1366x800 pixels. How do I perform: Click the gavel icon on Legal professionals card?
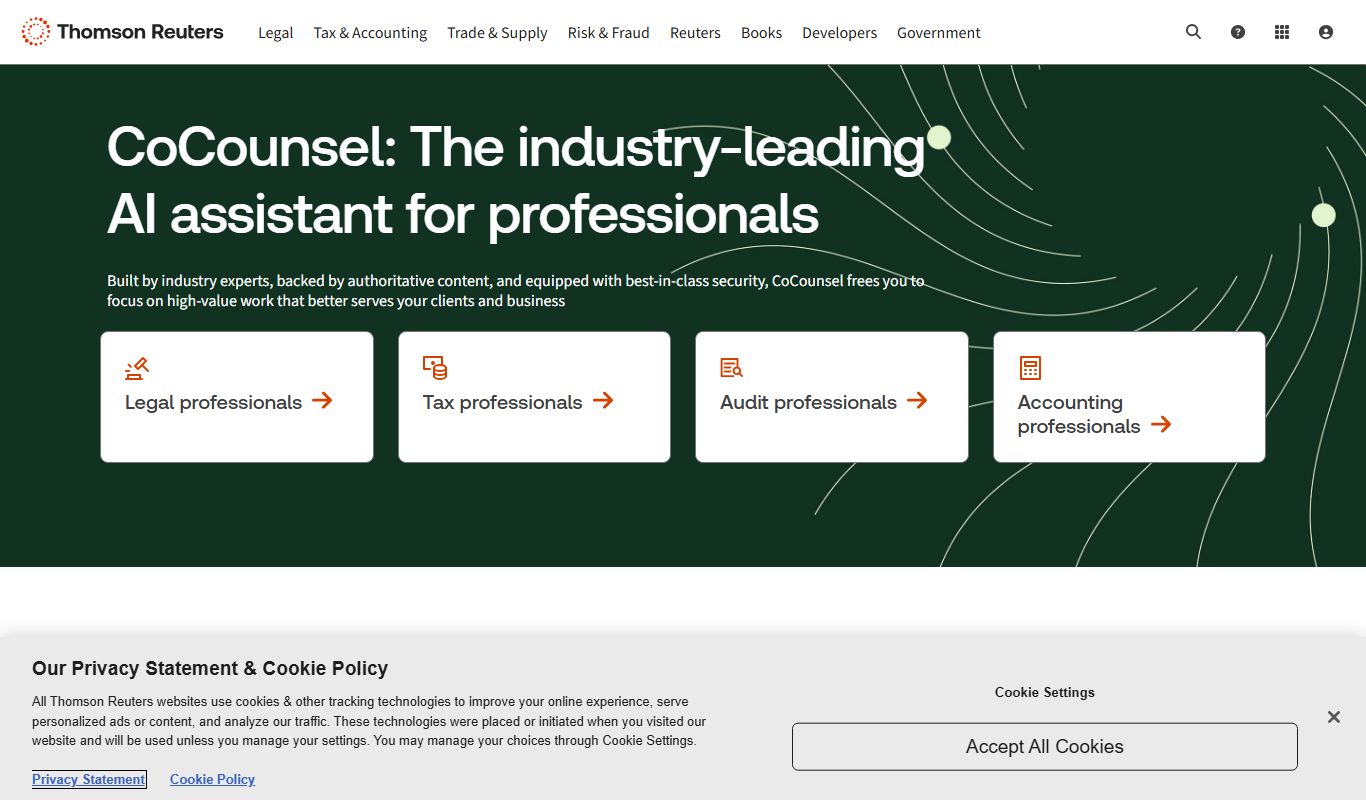[137, 368]
